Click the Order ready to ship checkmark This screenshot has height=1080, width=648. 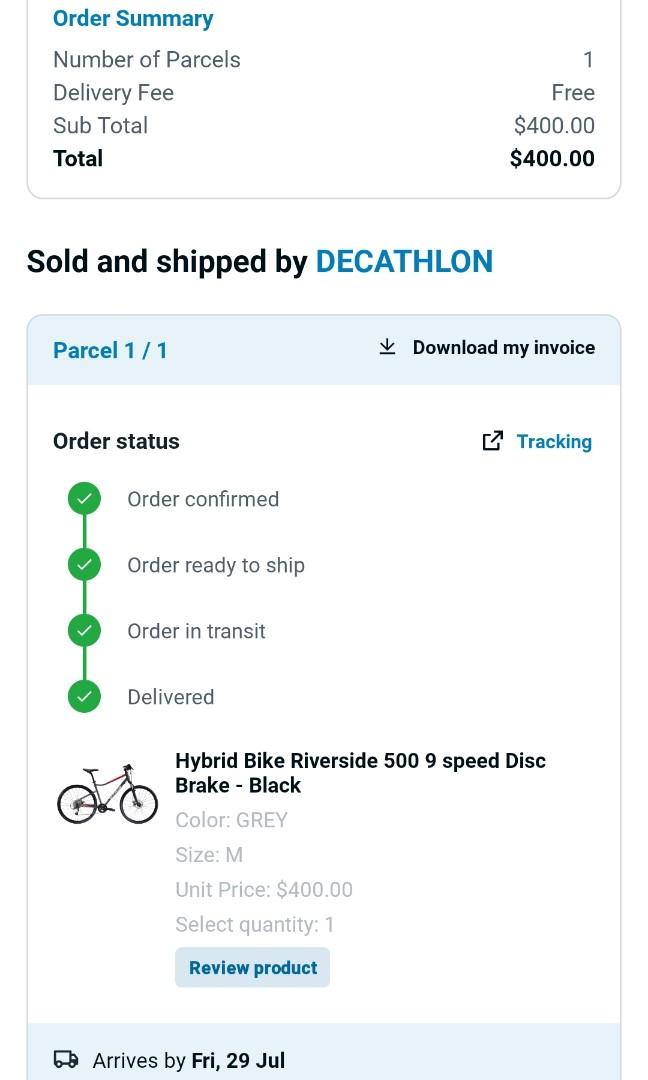[83, 563]
